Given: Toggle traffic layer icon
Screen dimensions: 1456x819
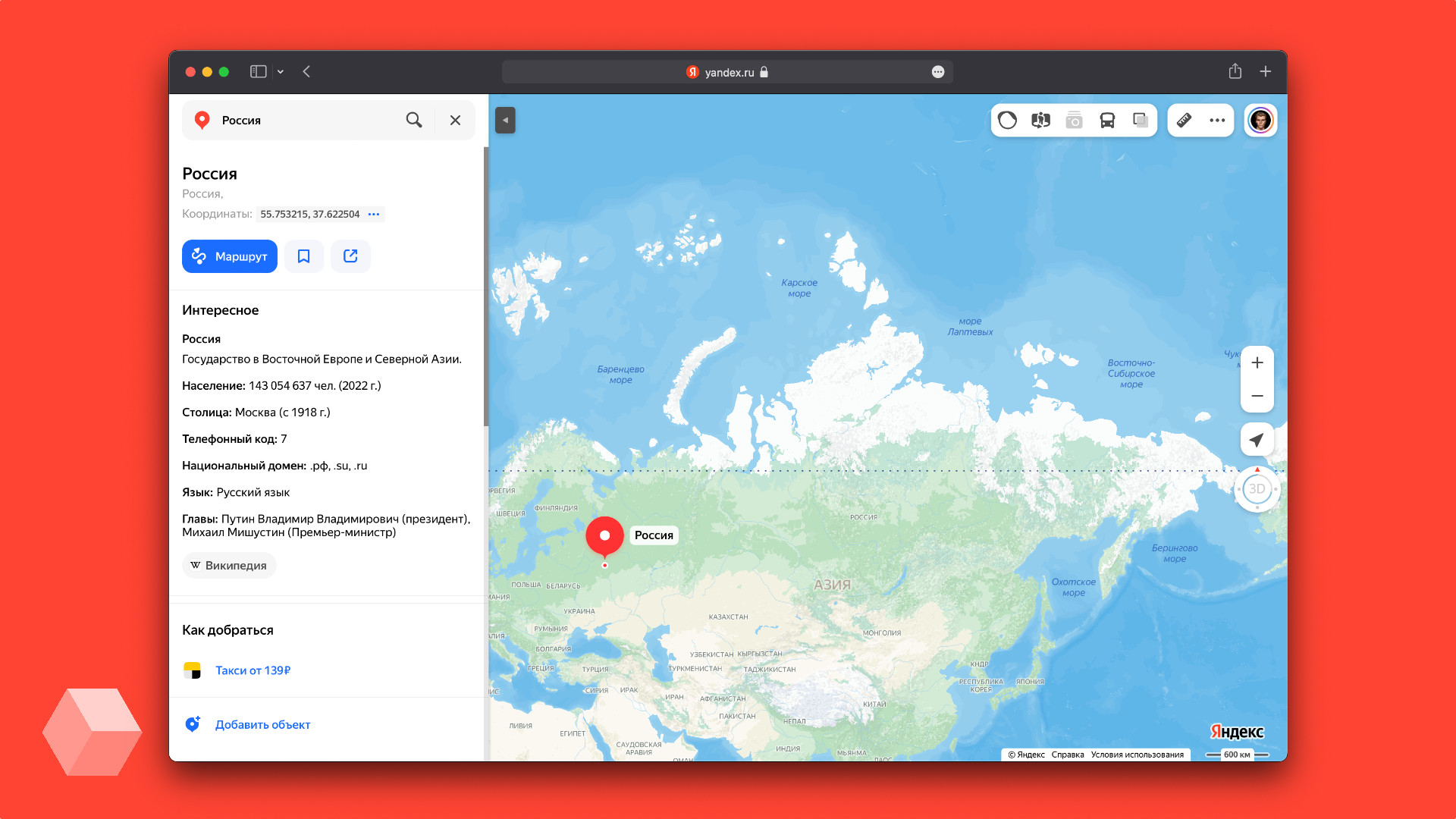Looking at the screenshot, I should [x=1008, y=120].
